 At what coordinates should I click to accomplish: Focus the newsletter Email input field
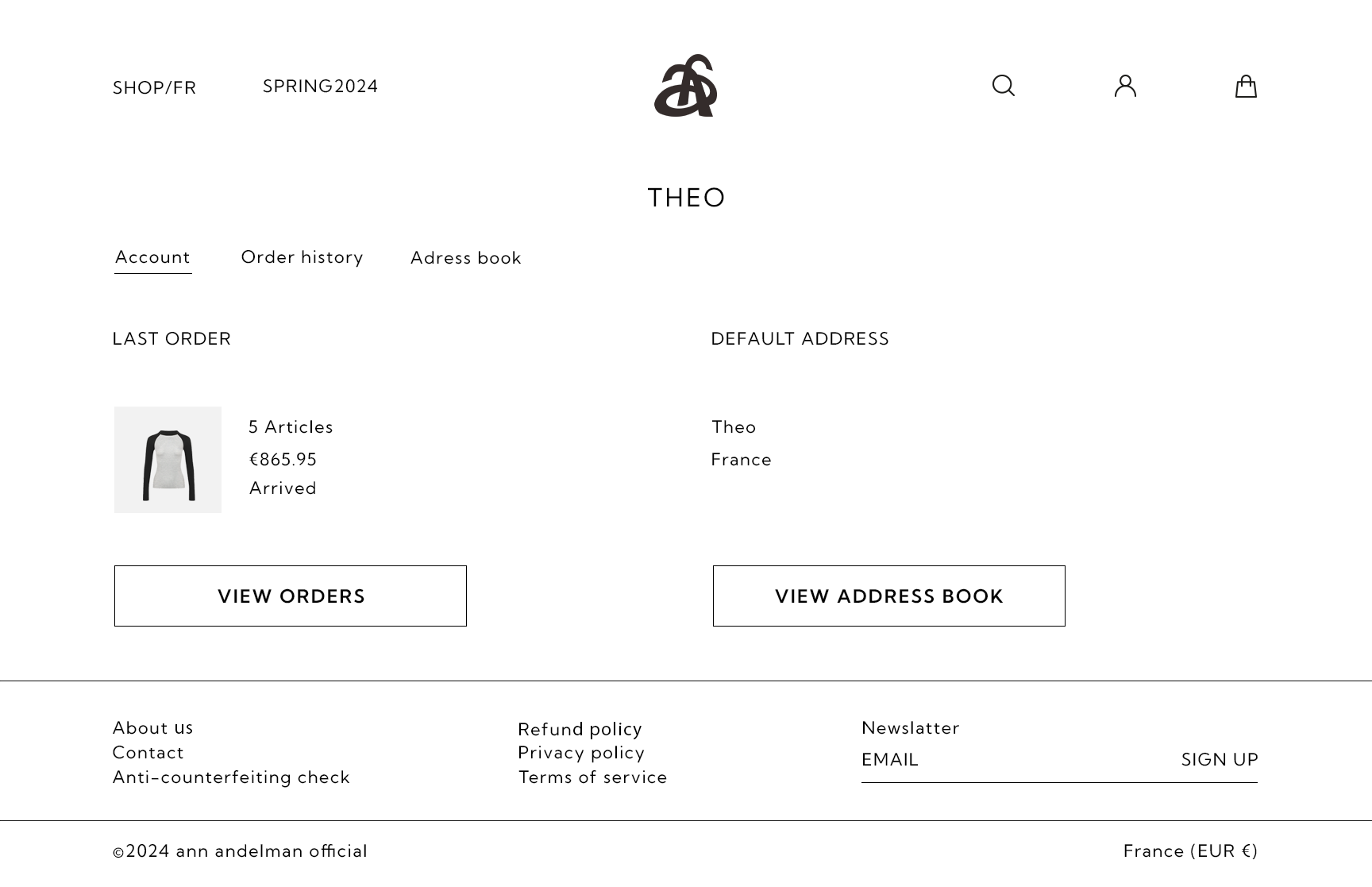coord(1008,760)
